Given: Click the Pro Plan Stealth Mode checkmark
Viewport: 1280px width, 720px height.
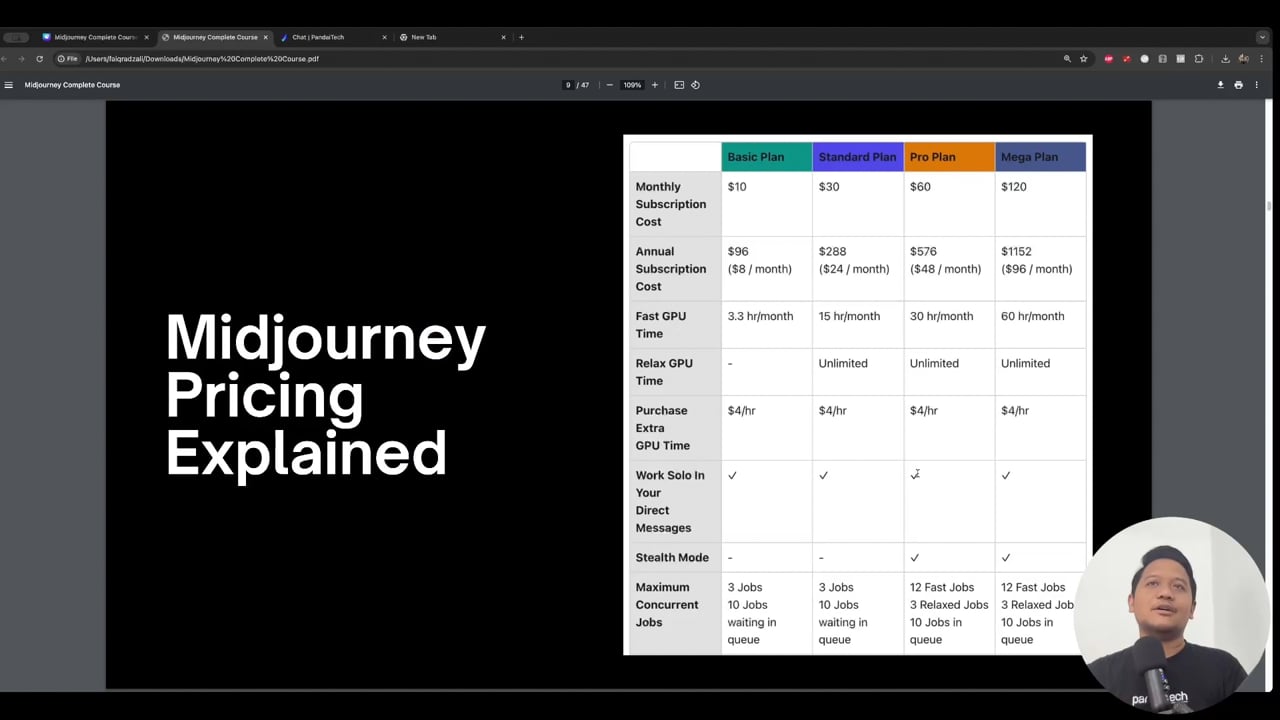Looking at the screenshot, I should [914, 558].
